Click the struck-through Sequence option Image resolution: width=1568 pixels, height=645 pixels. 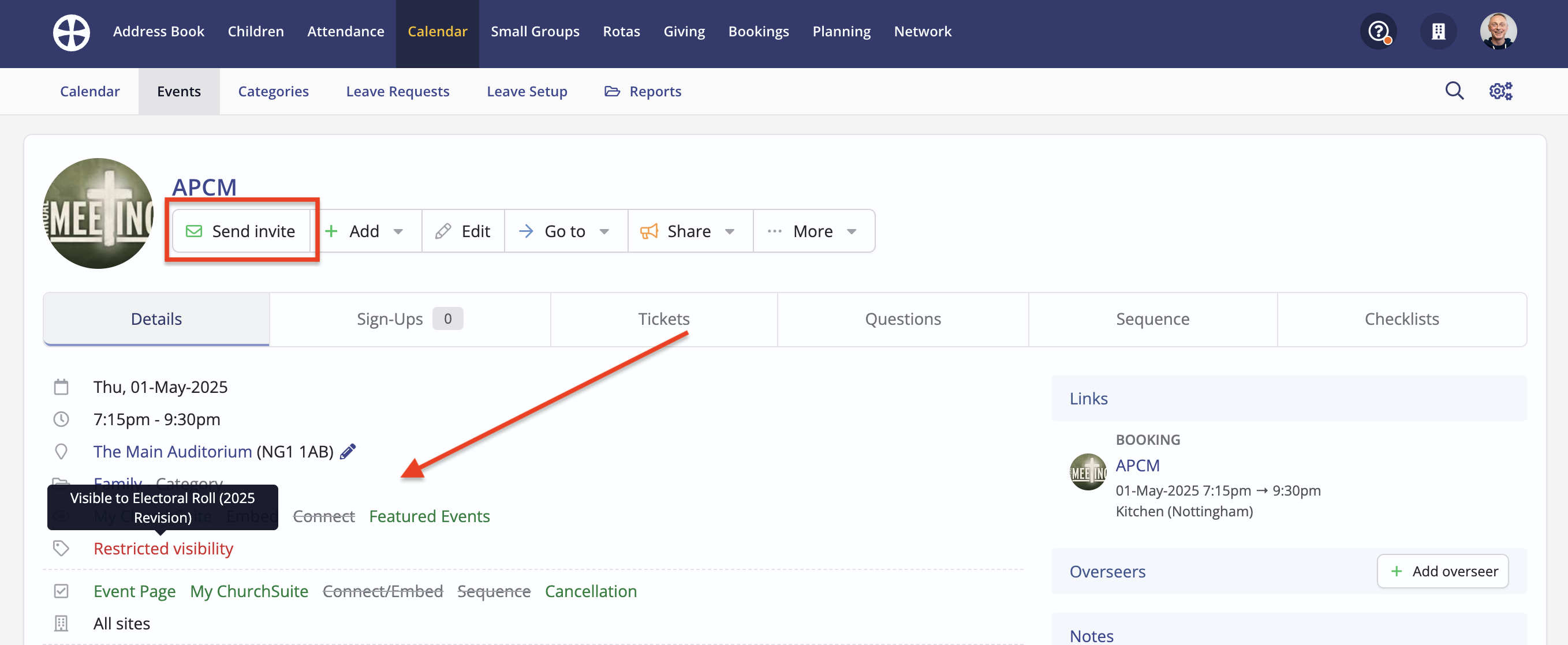(x=494, y=591)
